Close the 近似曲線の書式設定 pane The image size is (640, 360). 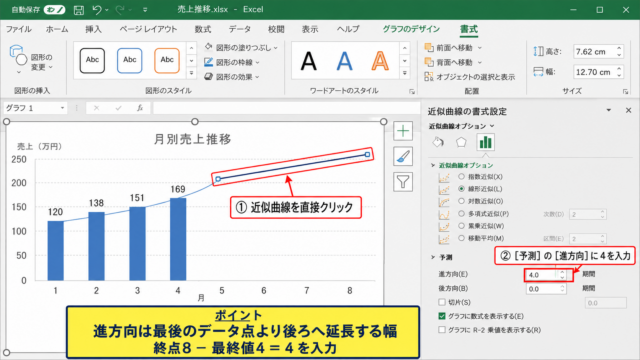coord(628,110)
